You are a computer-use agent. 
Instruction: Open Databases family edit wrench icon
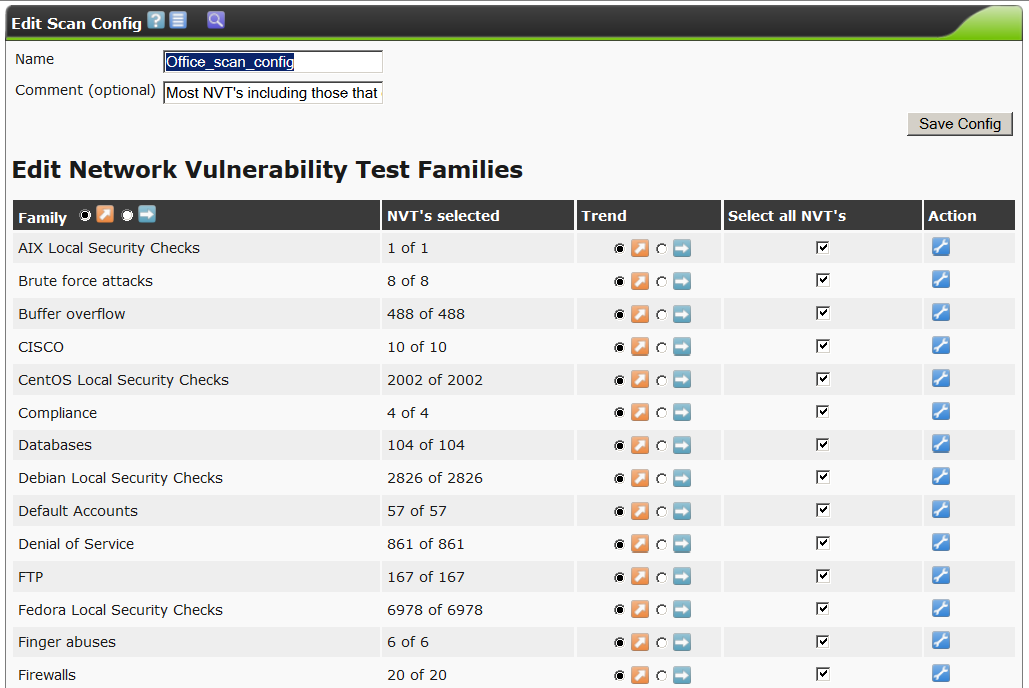(940, 444)
